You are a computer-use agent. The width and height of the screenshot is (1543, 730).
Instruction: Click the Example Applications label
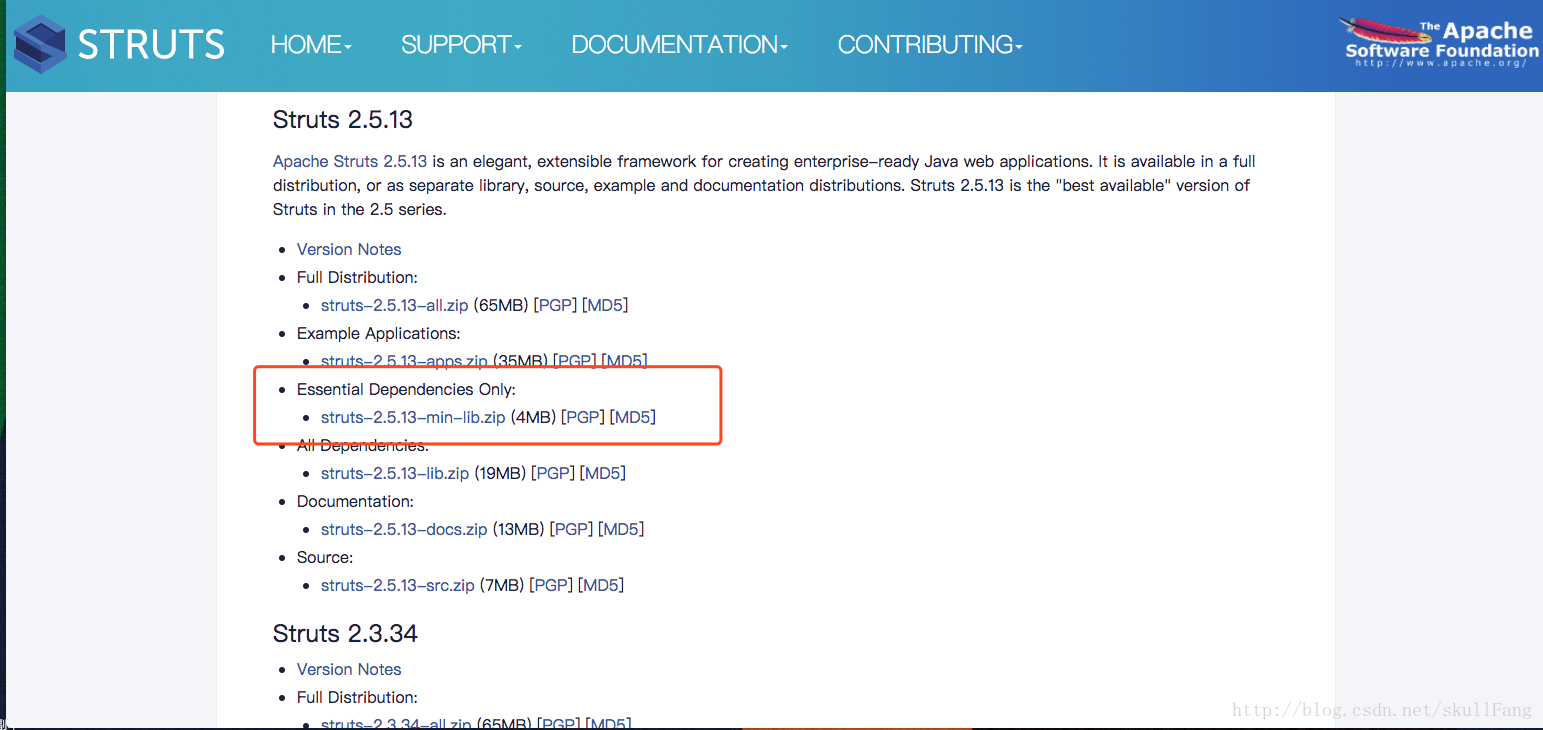pos(379,333)
